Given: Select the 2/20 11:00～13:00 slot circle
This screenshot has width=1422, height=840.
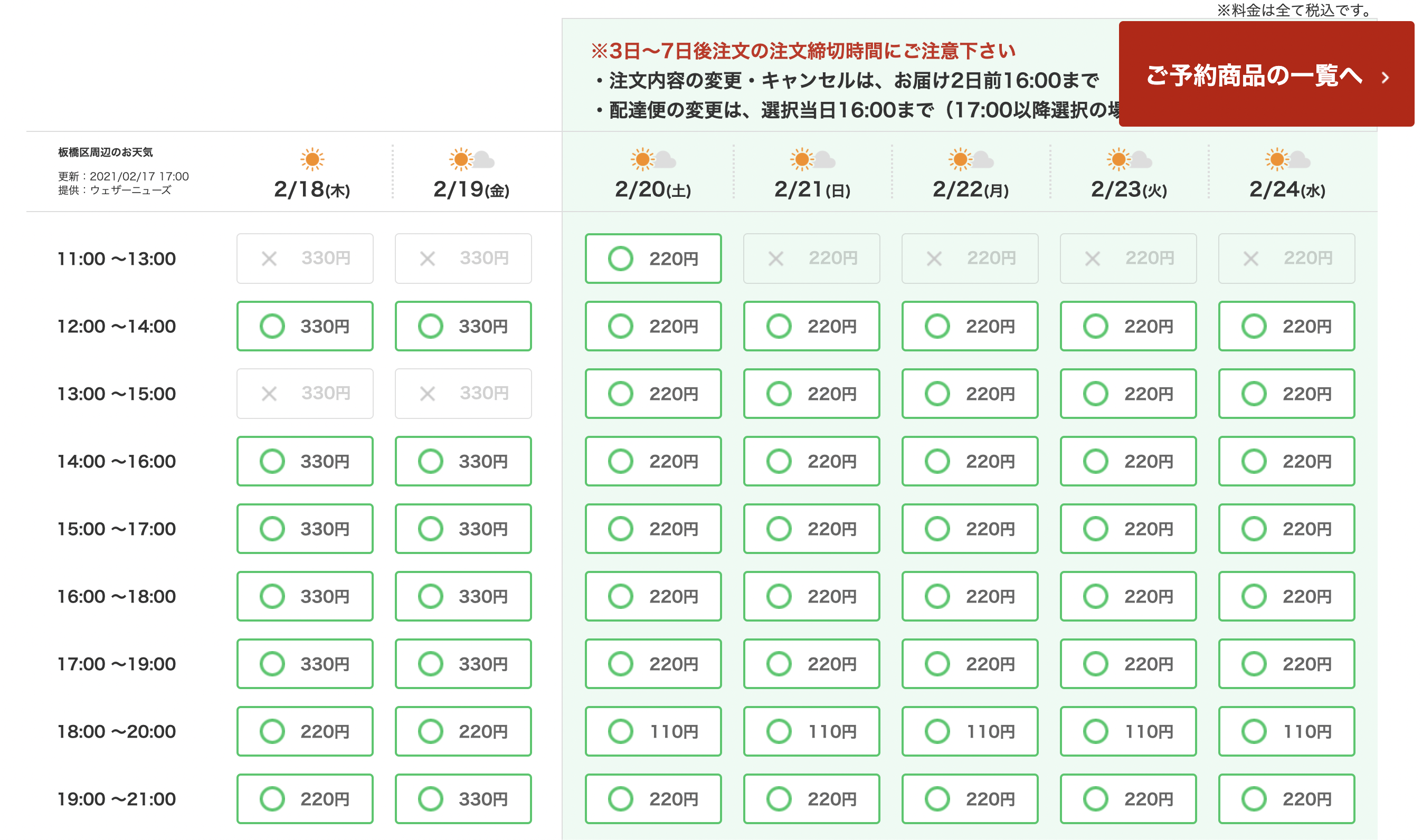Looking at the screenshot, I should pos(620,259).
